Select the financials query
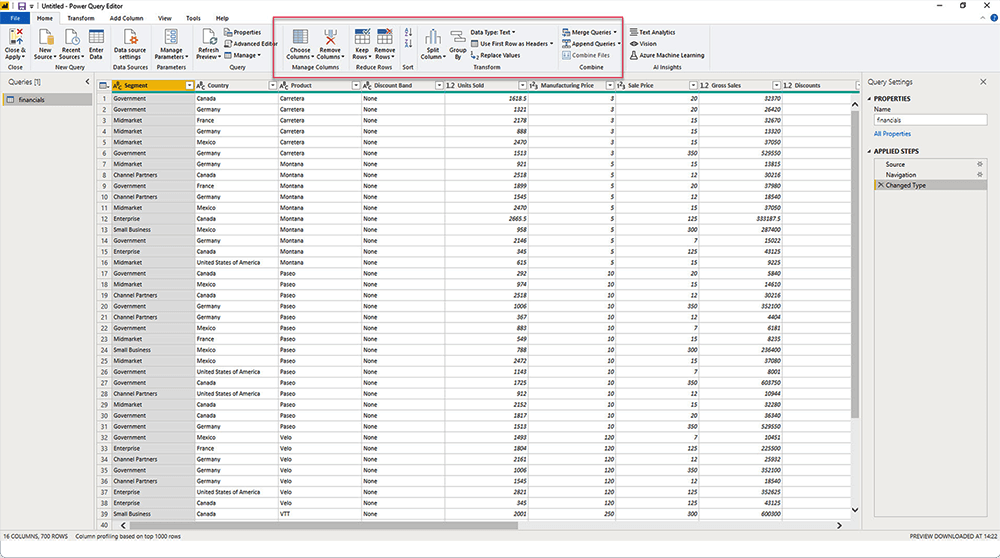1000x558 pixels. point(48,99)
